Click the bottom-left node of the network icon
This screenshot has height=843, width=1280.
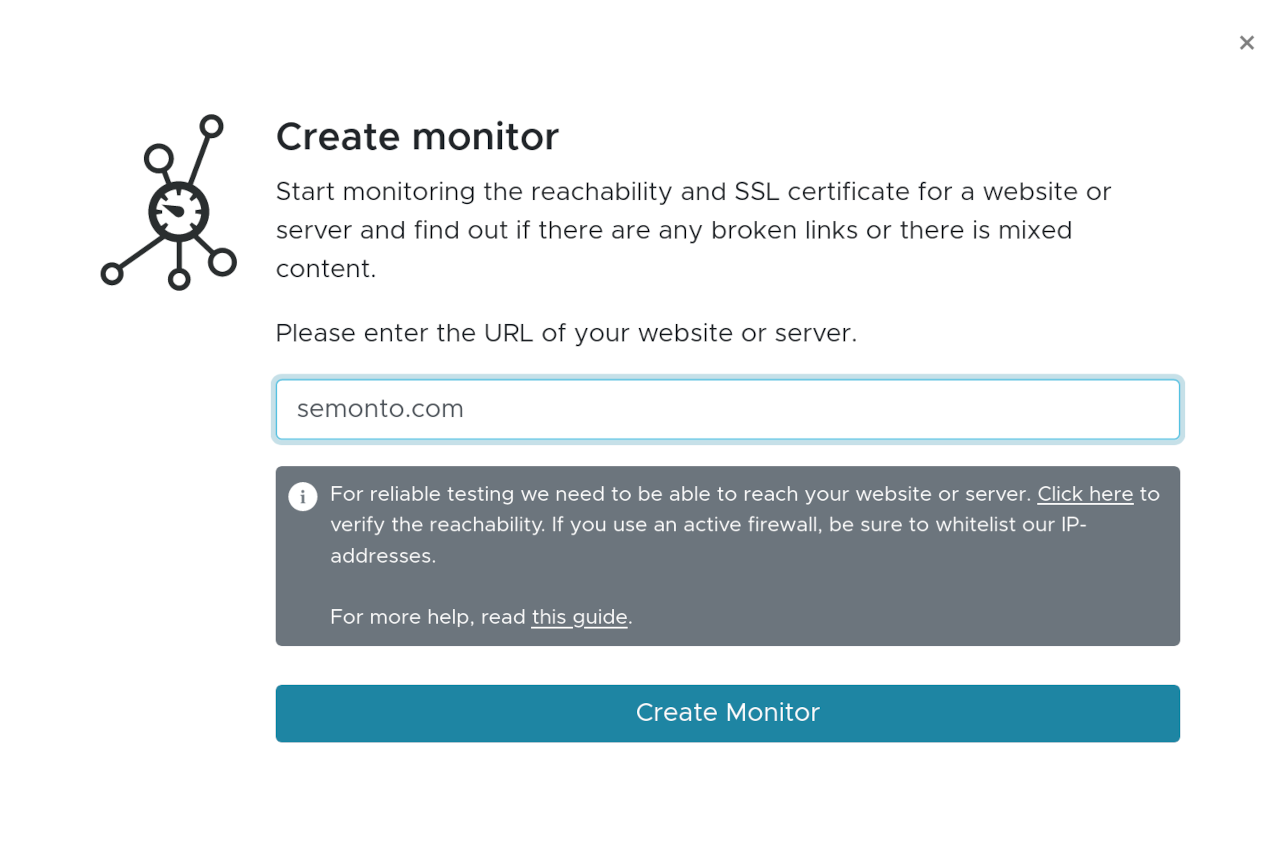(x=112, y=274)
